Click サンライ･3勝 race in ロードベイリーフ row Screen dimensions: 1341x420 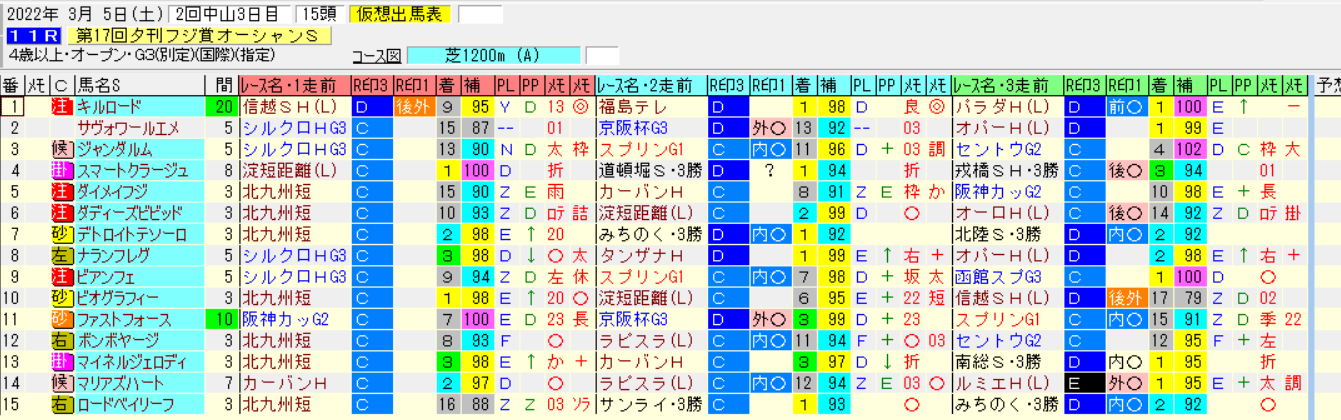(x=651, y=404)
